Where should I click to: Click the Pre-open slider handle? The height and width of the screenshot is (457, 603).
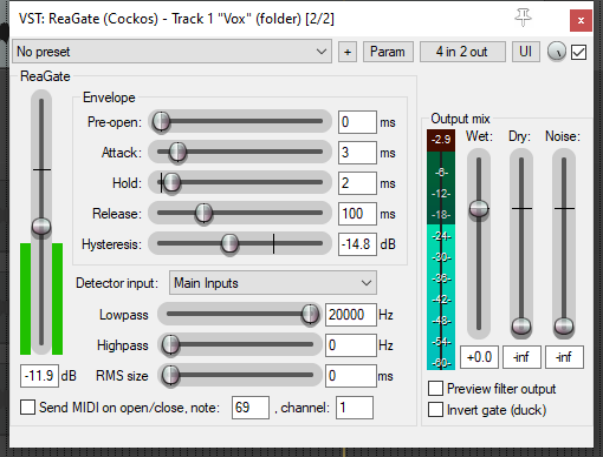click(x=161, y=122)
